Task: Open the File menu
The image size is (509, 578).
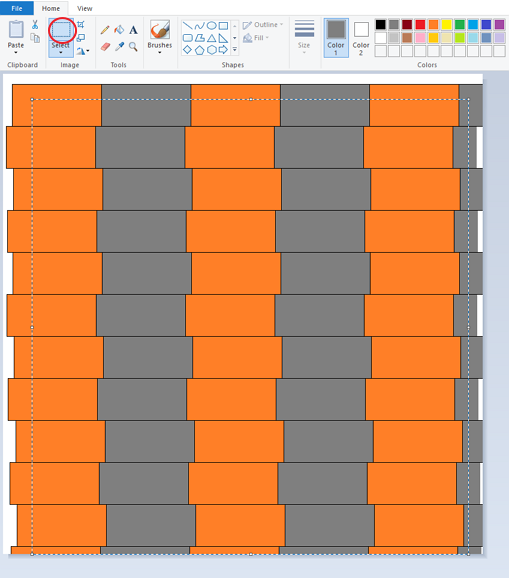Action: [x=17, y=8]
